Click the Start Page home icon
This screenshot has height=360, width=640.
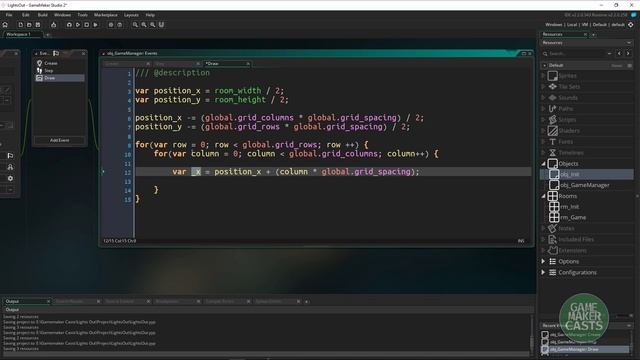coord(5,25)
